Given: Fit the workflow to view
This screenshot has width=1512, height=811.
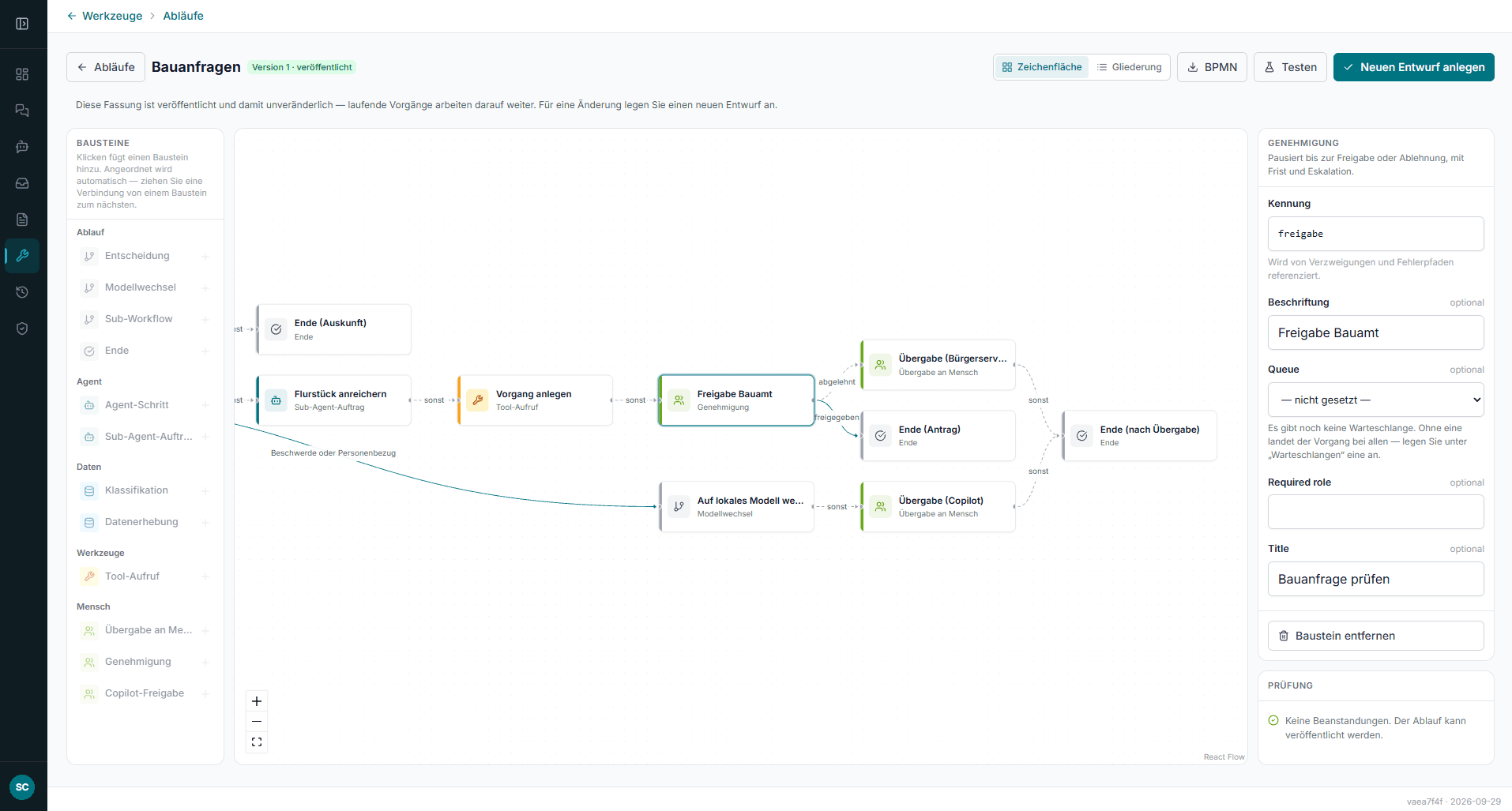Looking at the screenshot, I should (257, 742).
